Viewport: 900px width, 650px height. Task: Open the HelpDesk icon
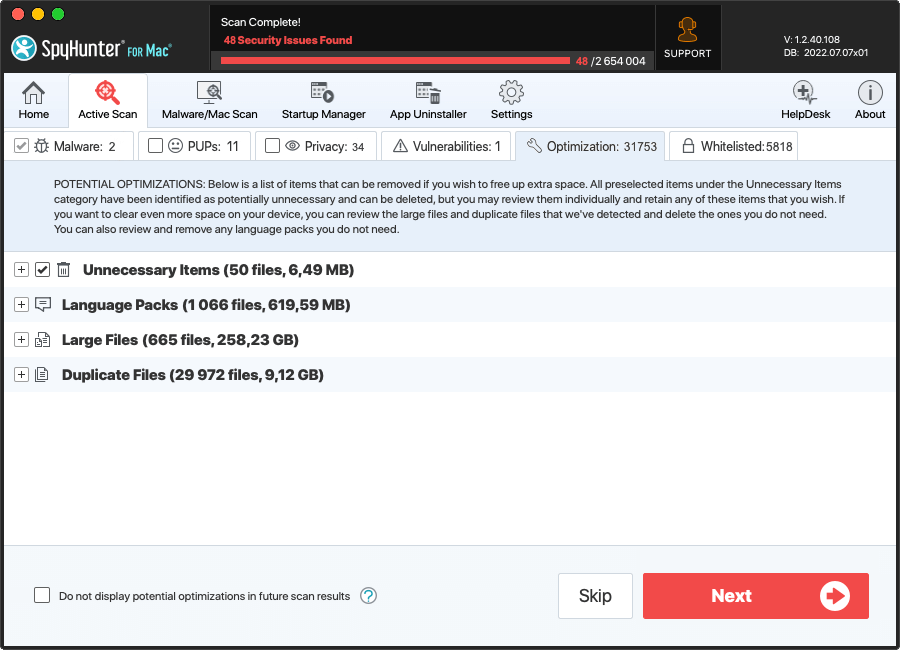(x=805, y=94)
